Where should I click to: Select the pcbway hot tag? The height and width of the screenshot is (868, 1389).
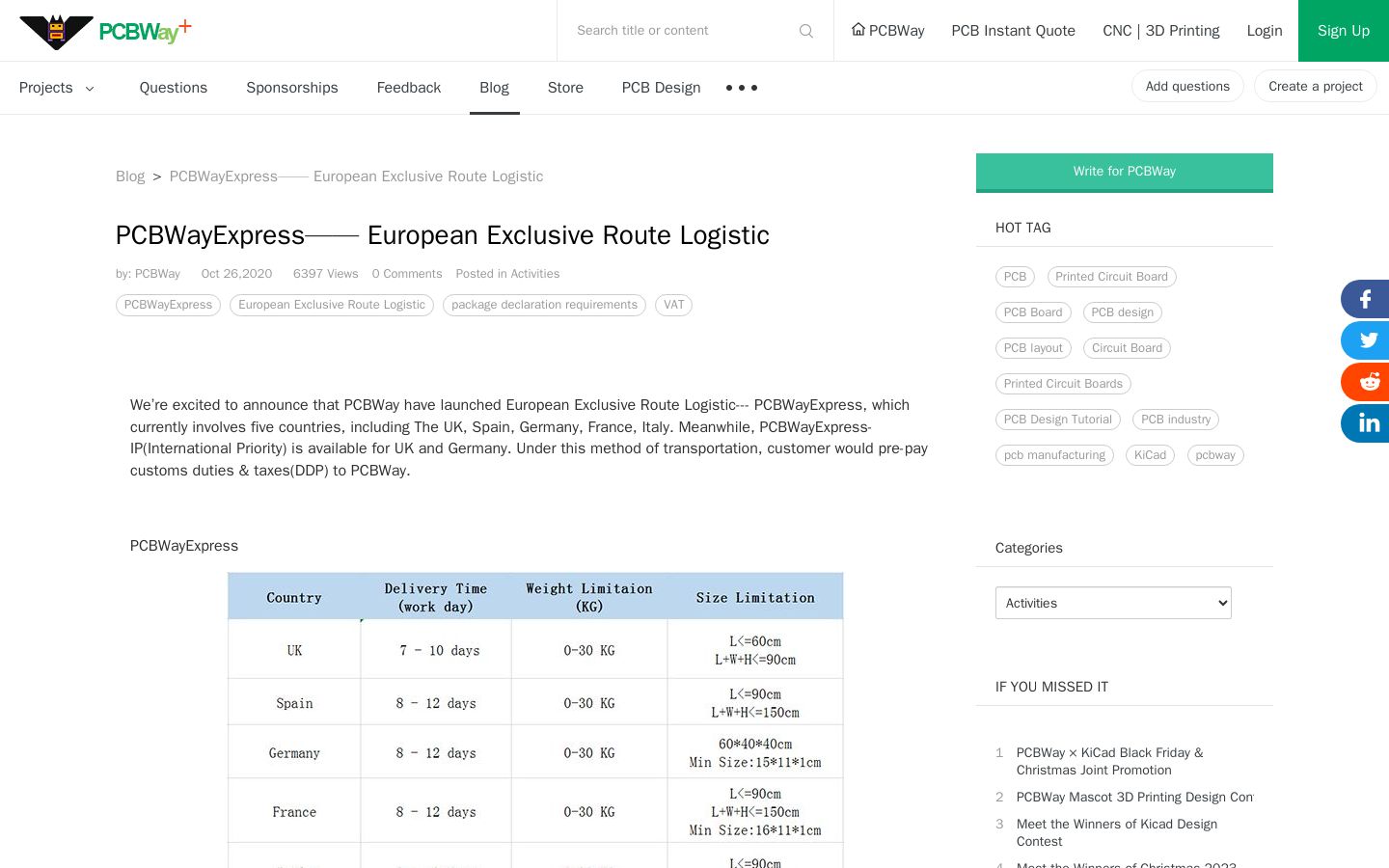(1215, 455)
